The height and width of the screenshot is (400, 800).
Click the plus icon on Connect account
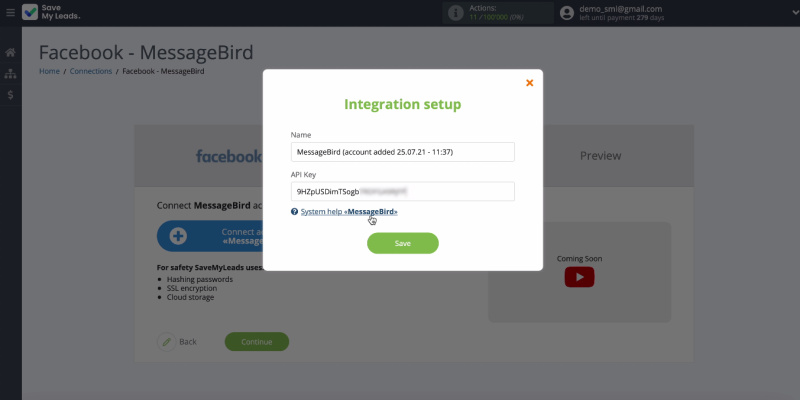pyautogui.click(x=178, y=236)
